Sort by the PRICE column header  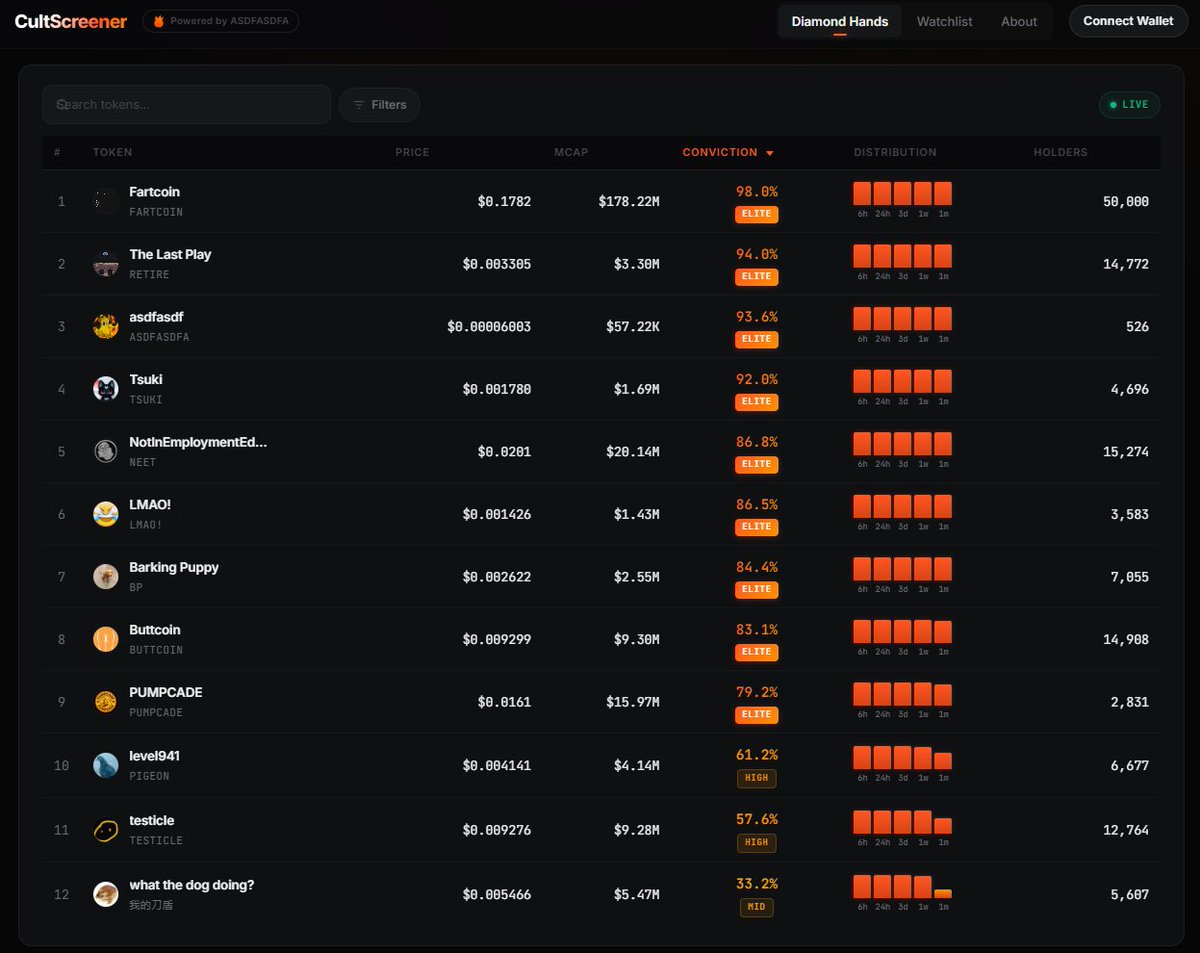412,152
